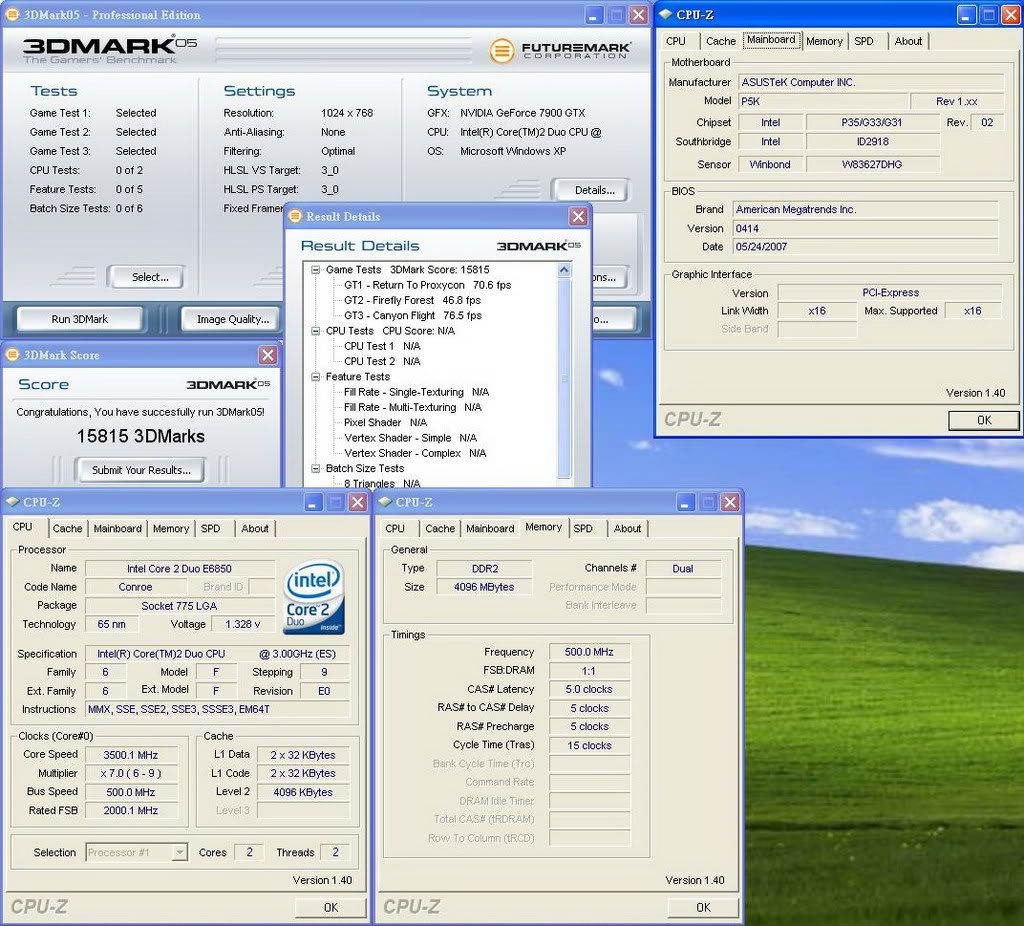Screen dimensions: 1024x926
Task: Collapse the CPU Tests tree node
Action: point(316,331)
